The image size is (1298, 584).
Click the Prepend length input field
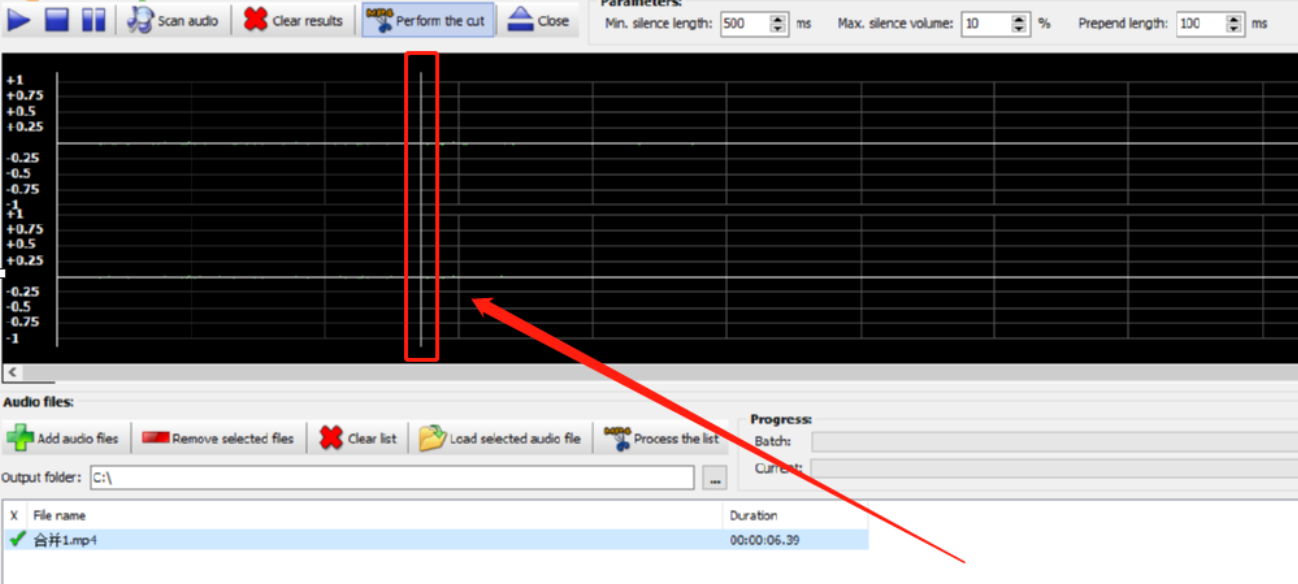click(x=1201, y=23)
